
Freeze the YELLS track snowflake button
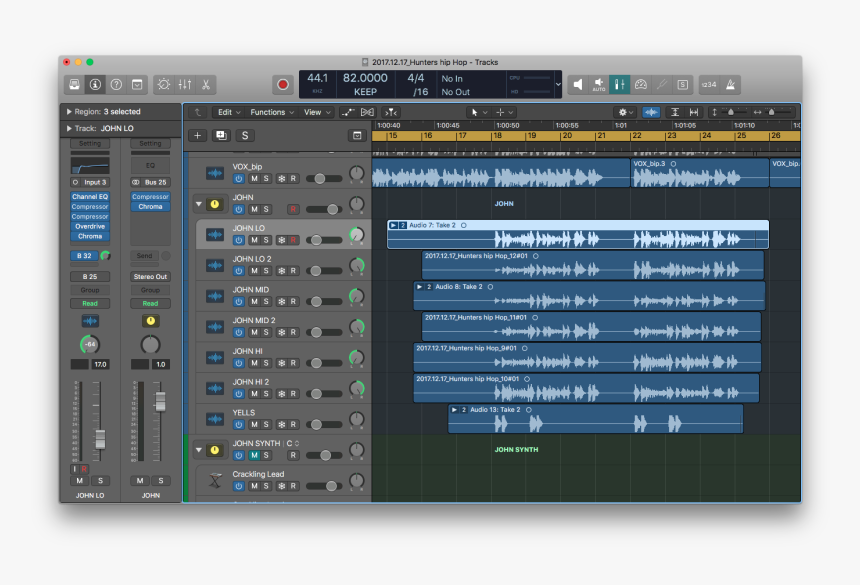(281, 424)
